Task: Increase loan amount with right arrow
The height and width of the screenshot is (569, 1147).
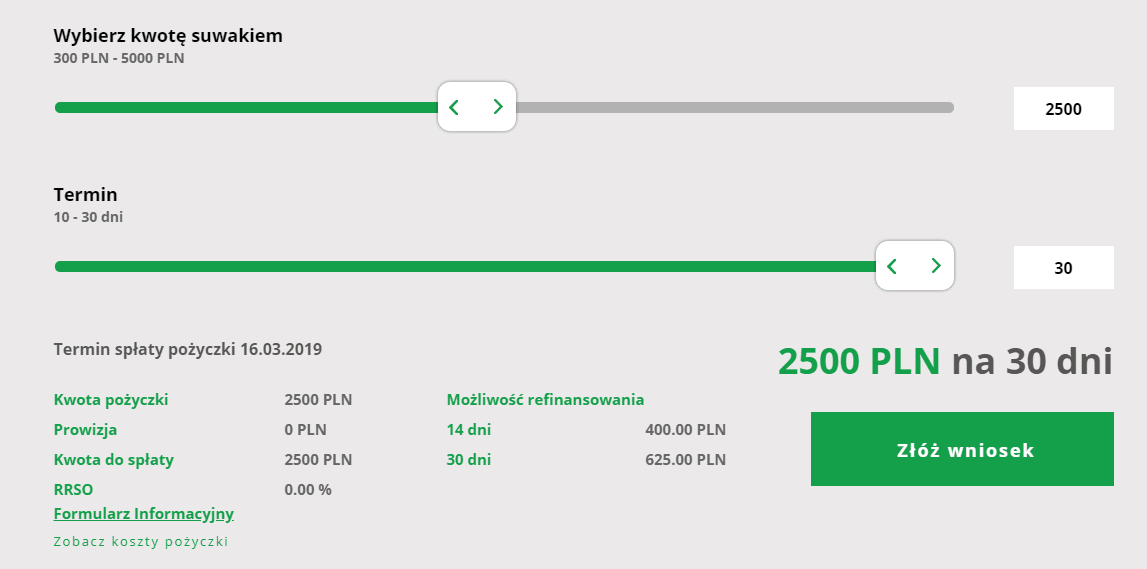Action: (x=498, y=107)
